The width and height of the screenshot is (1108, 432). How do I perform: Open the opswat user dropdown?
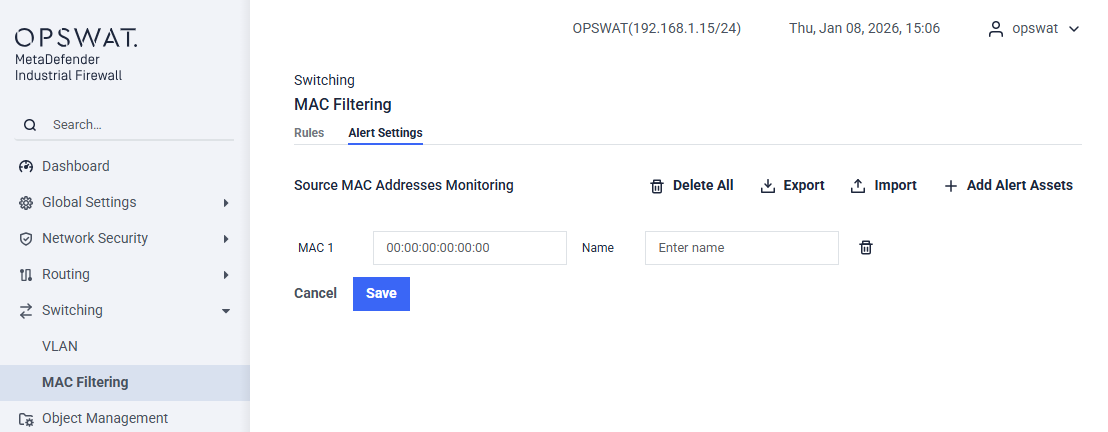click(1074, 29)
